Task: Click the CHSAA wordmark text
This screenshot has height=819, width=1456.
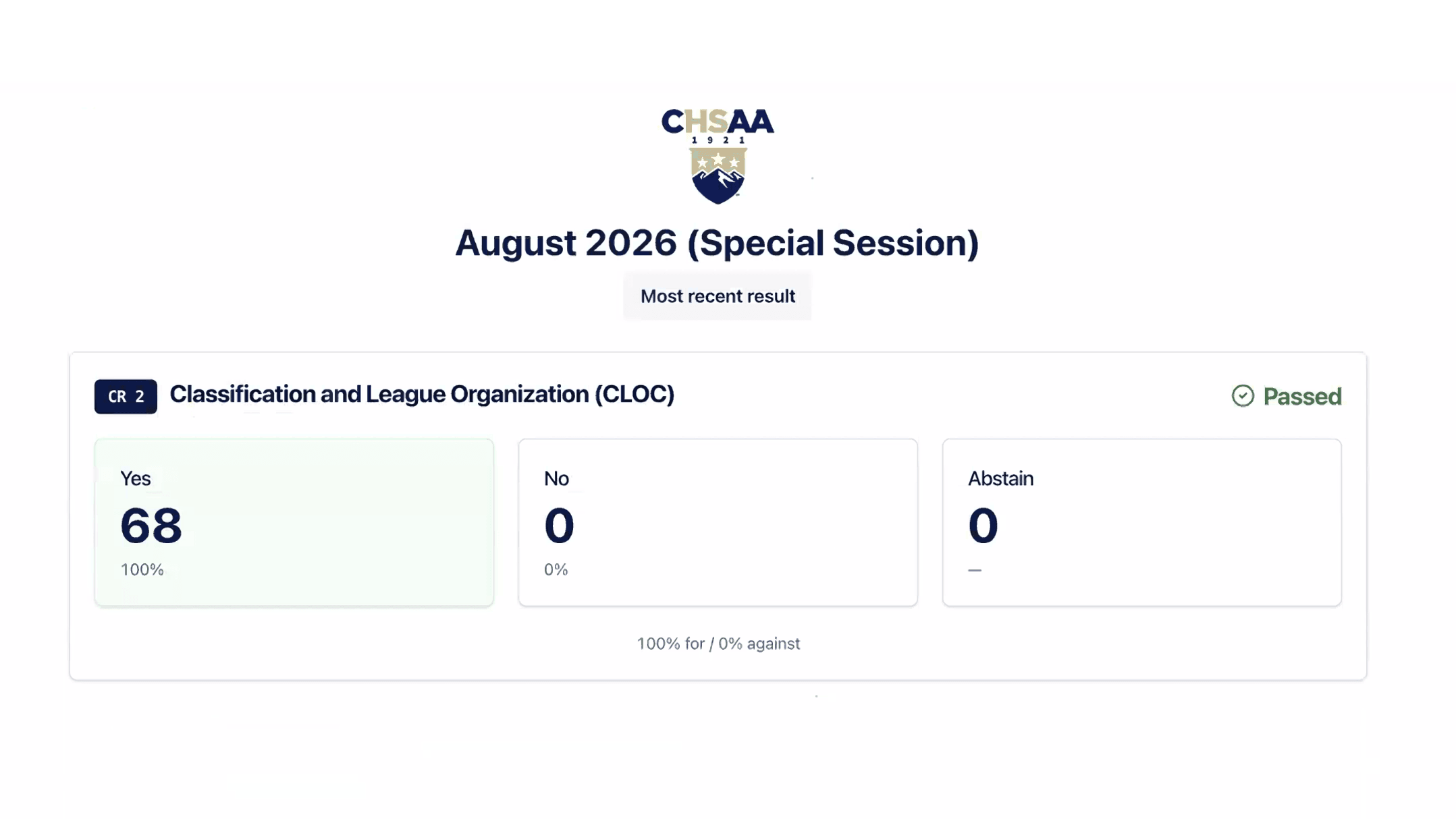Action: click(x=718, y=122)
